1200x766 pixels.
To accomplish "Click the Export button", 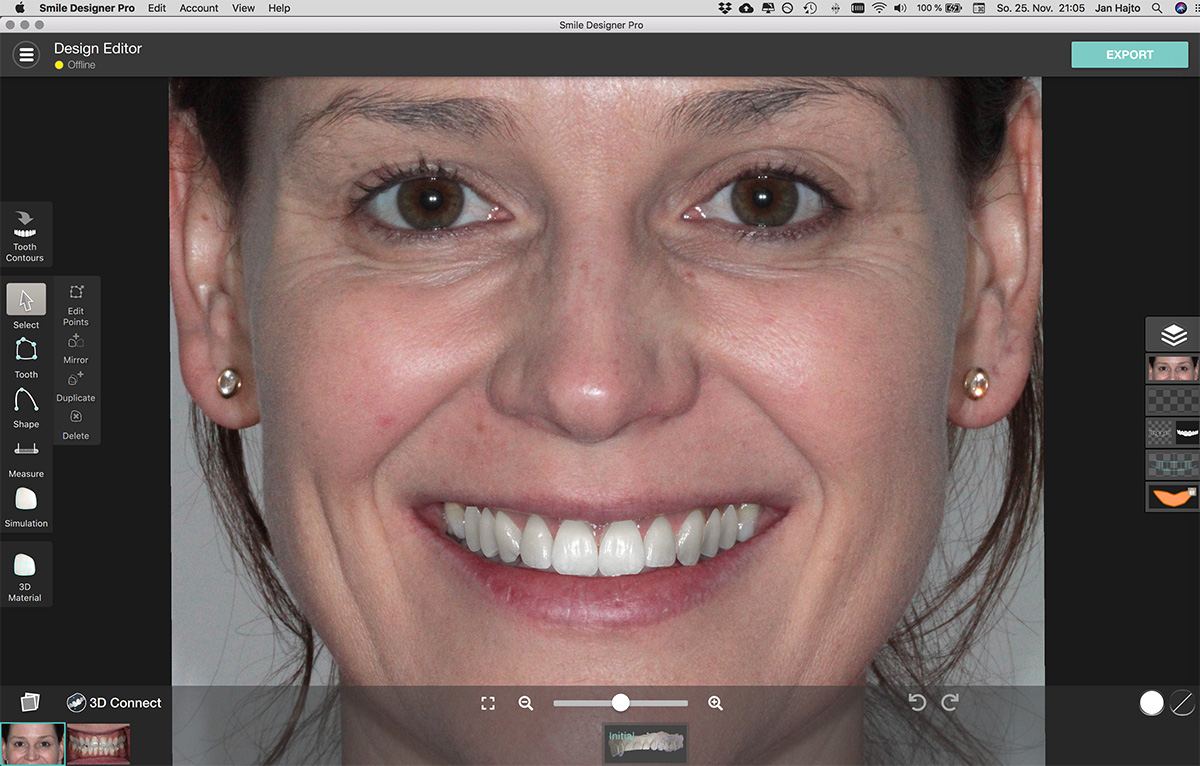I will tap(1130, 55).
